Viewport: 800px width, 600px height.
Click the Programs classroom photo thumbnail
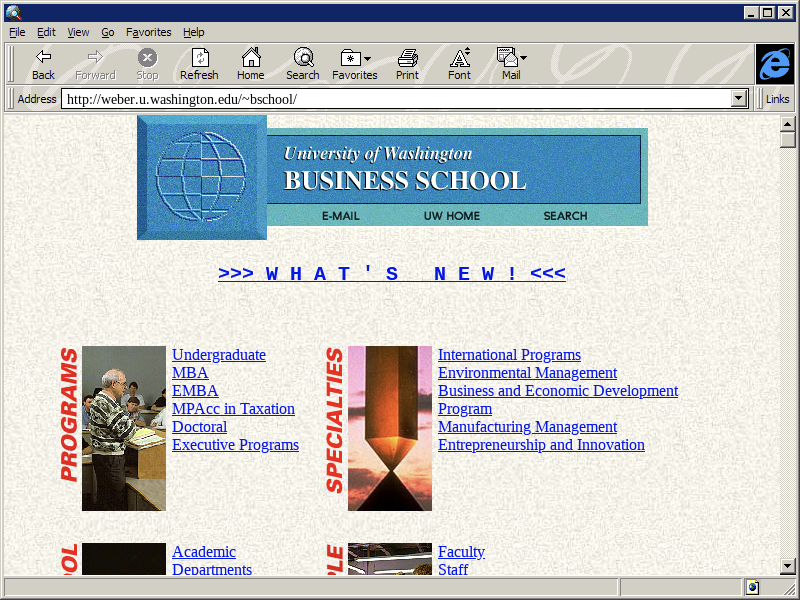coord(123,428)
